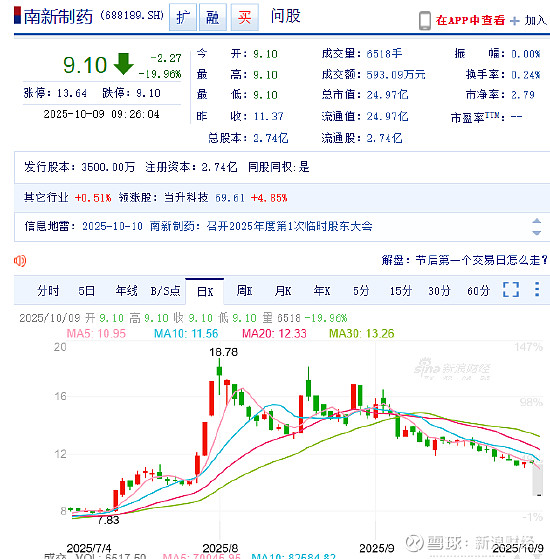
Task: Click the plus icon to add stock
Action: (x=515, y=21)
